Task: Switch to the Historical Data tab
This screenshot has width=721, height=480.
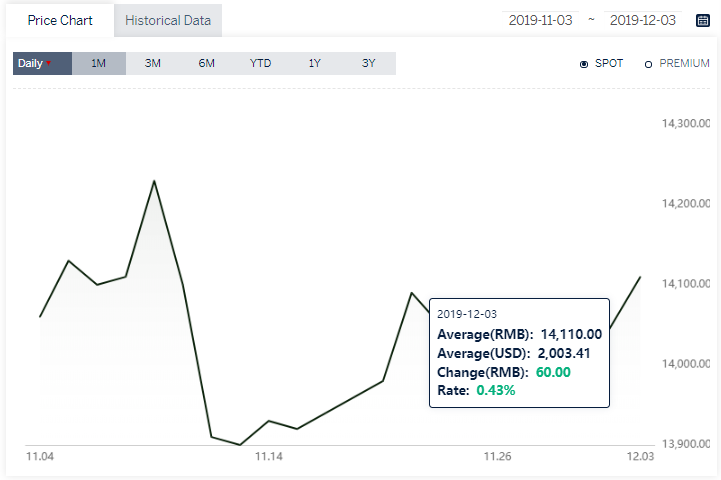Action: (168, 21)
